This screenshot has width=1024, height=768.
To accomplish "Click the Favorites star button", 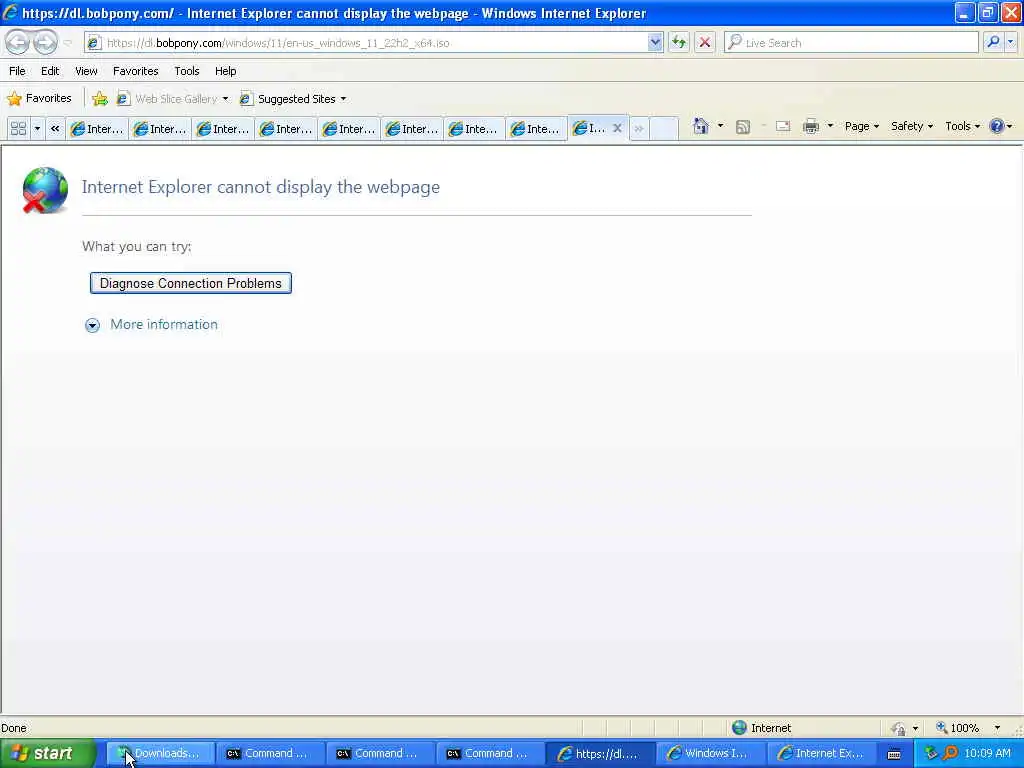I will coord(39,99).
